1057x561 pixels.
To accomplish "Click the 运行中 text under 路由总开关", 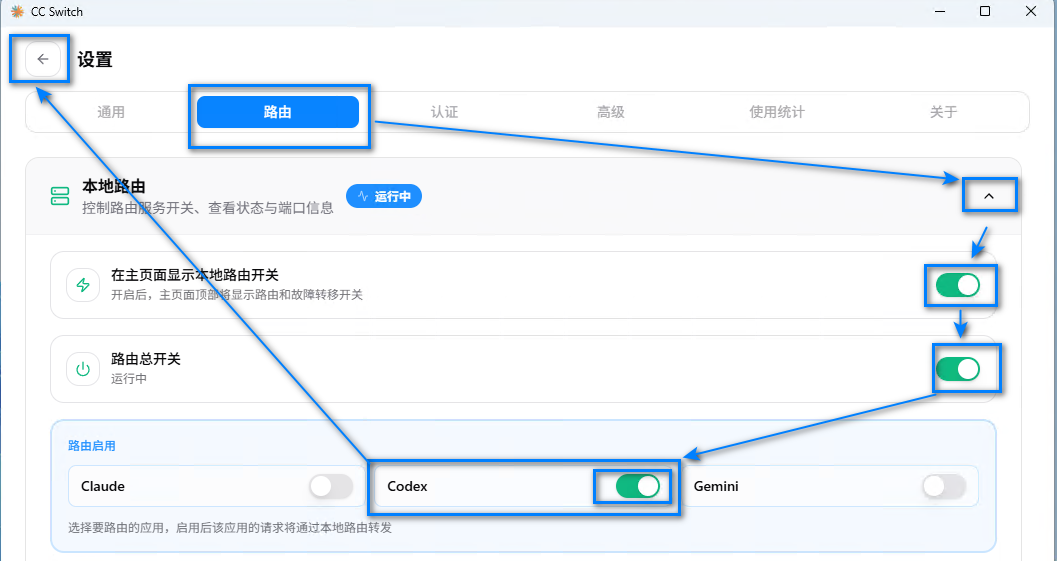I will [129, 378].
